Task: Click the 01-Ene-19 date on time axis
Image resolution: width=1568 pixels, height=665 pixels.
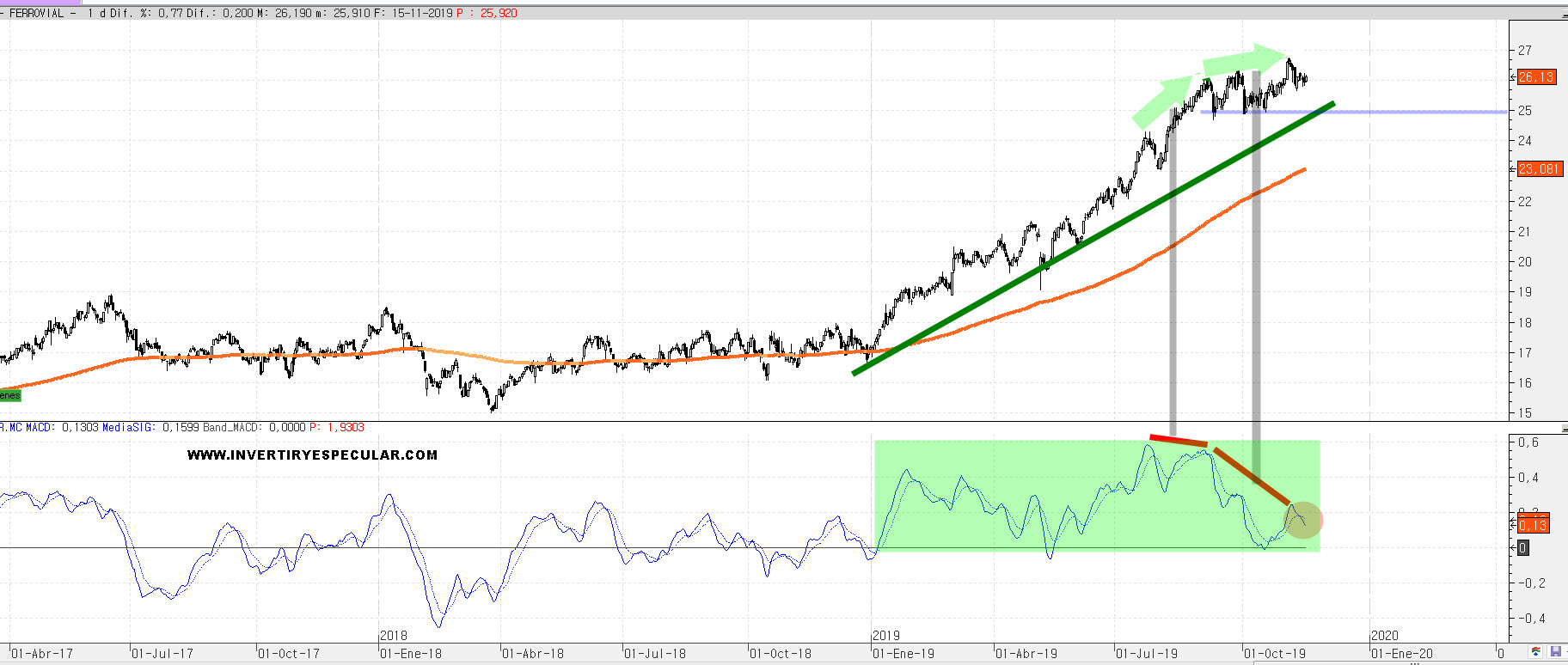Action: tap(903, 654)
